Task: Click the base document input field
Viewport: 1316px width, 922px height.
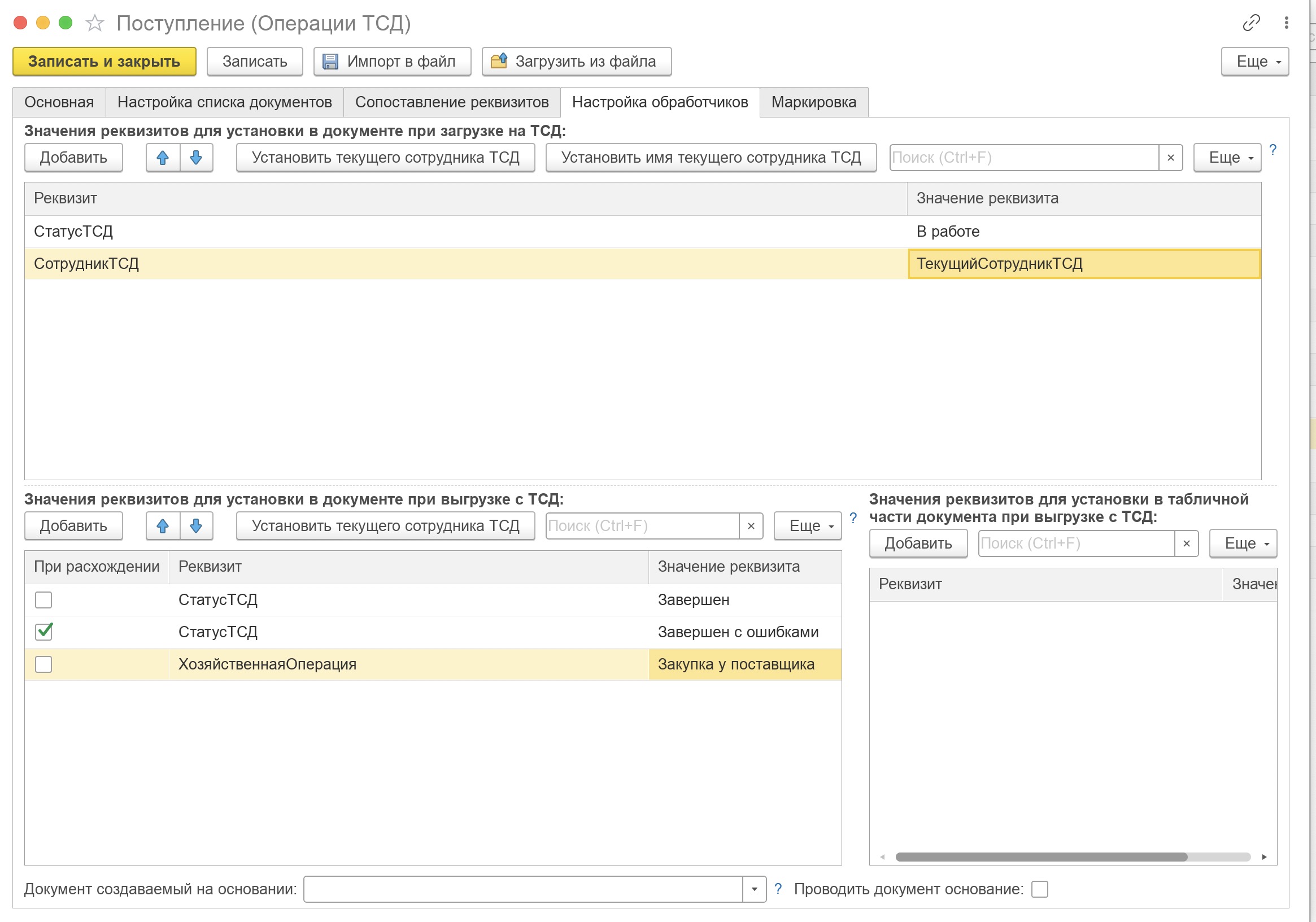Action: (x=523, y=889)
